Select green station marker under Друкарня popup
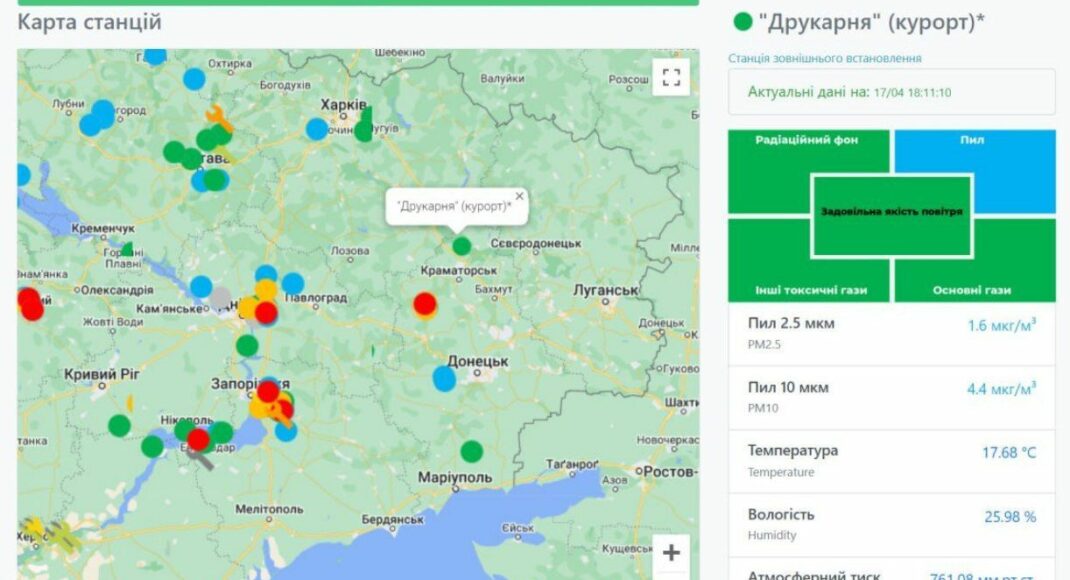The width and height of the screenshot is (1070, 580). (x=462, y=246)
